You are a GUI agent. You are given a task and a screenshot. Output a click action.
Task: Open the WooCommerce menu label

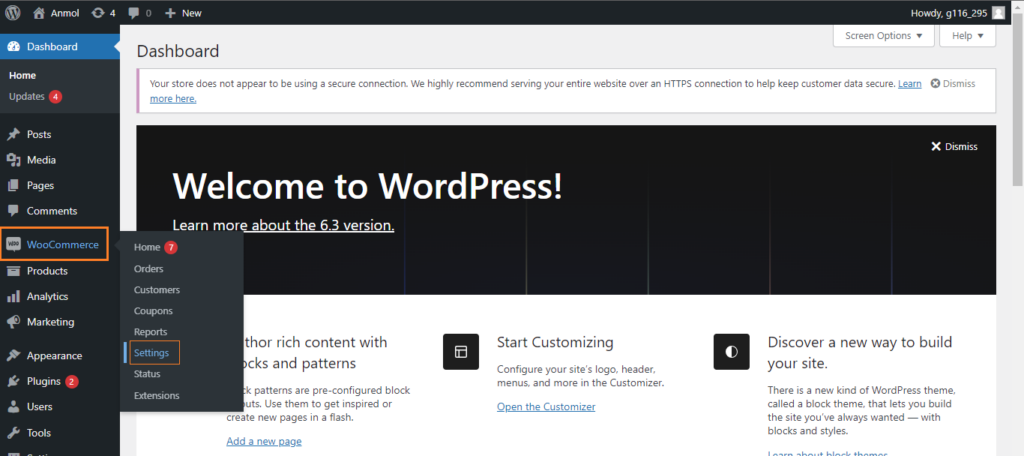[63, 245]
